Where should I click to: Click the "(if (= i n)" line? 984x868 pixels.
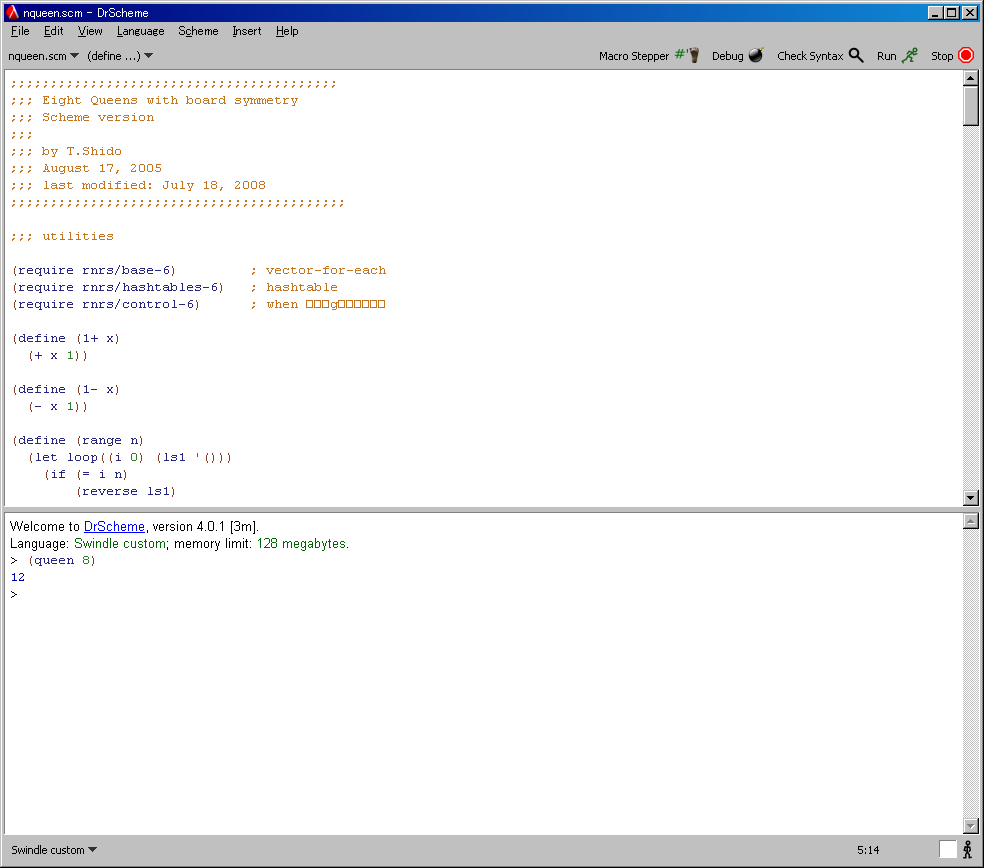point(86,474)
